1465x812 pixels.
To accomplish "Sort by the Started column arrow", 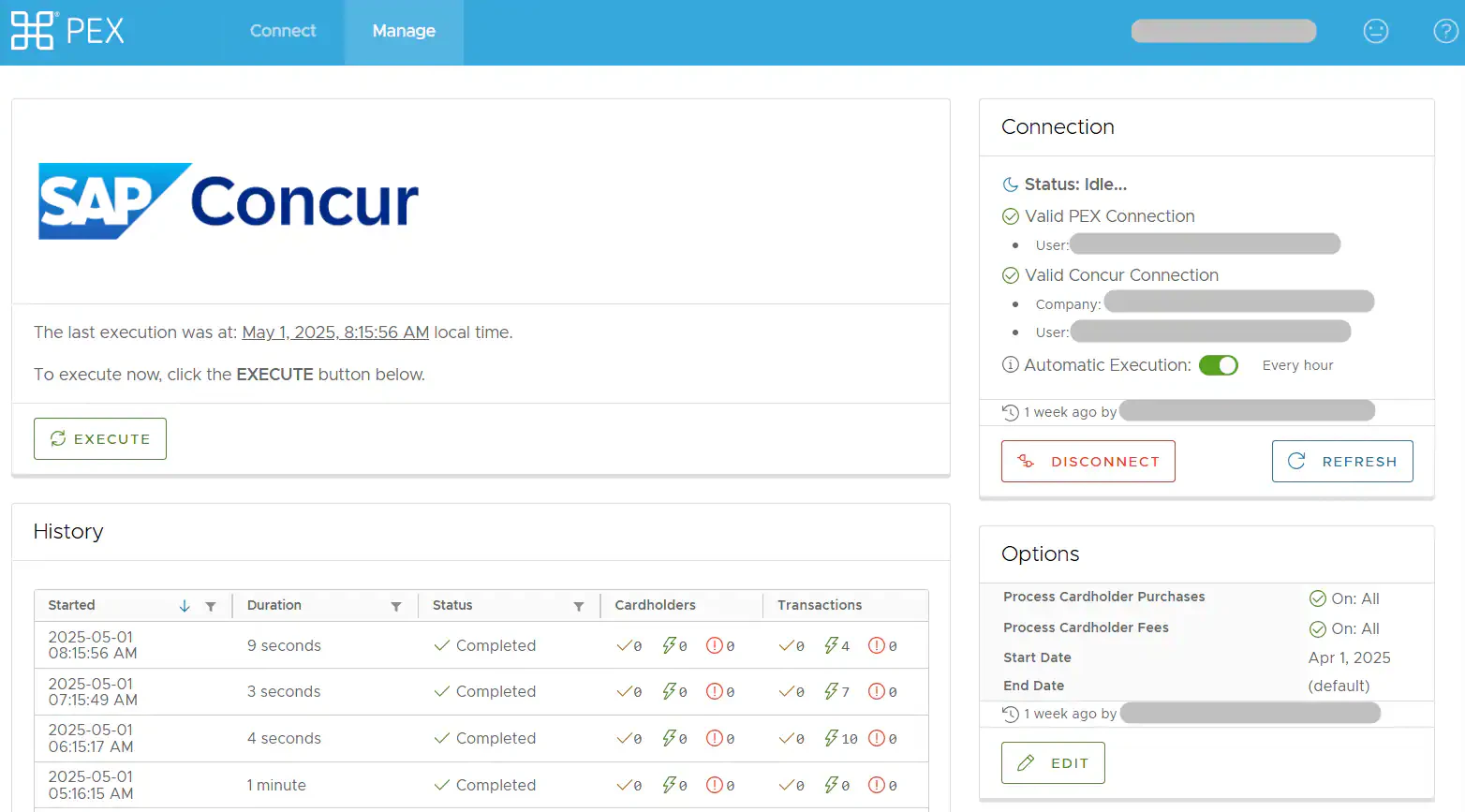I will pos(185,606).
